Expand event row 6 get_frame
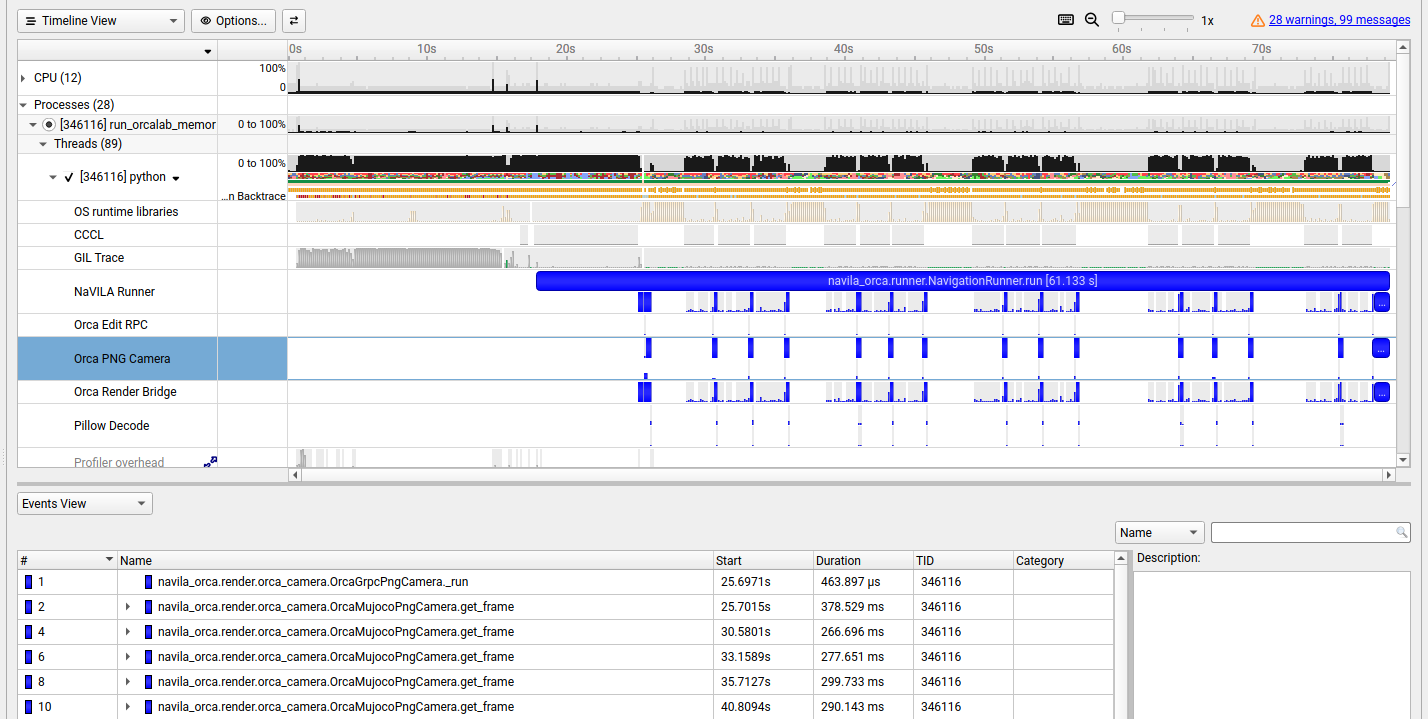Screen dimensions: 1428x719 point(128,657)
